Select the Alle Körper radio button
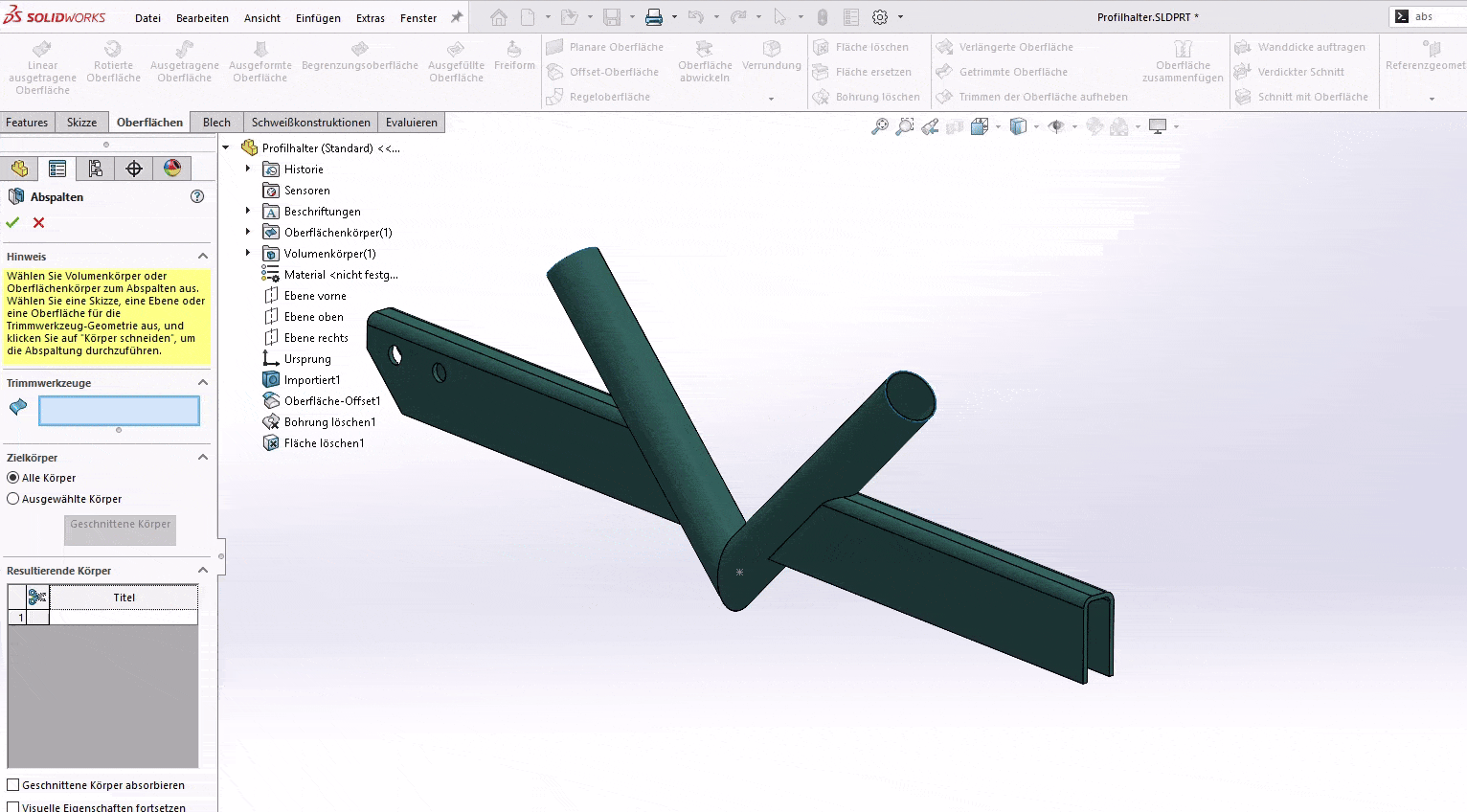This screenshot has height=812, width=1467. click(x=13, y=478)
